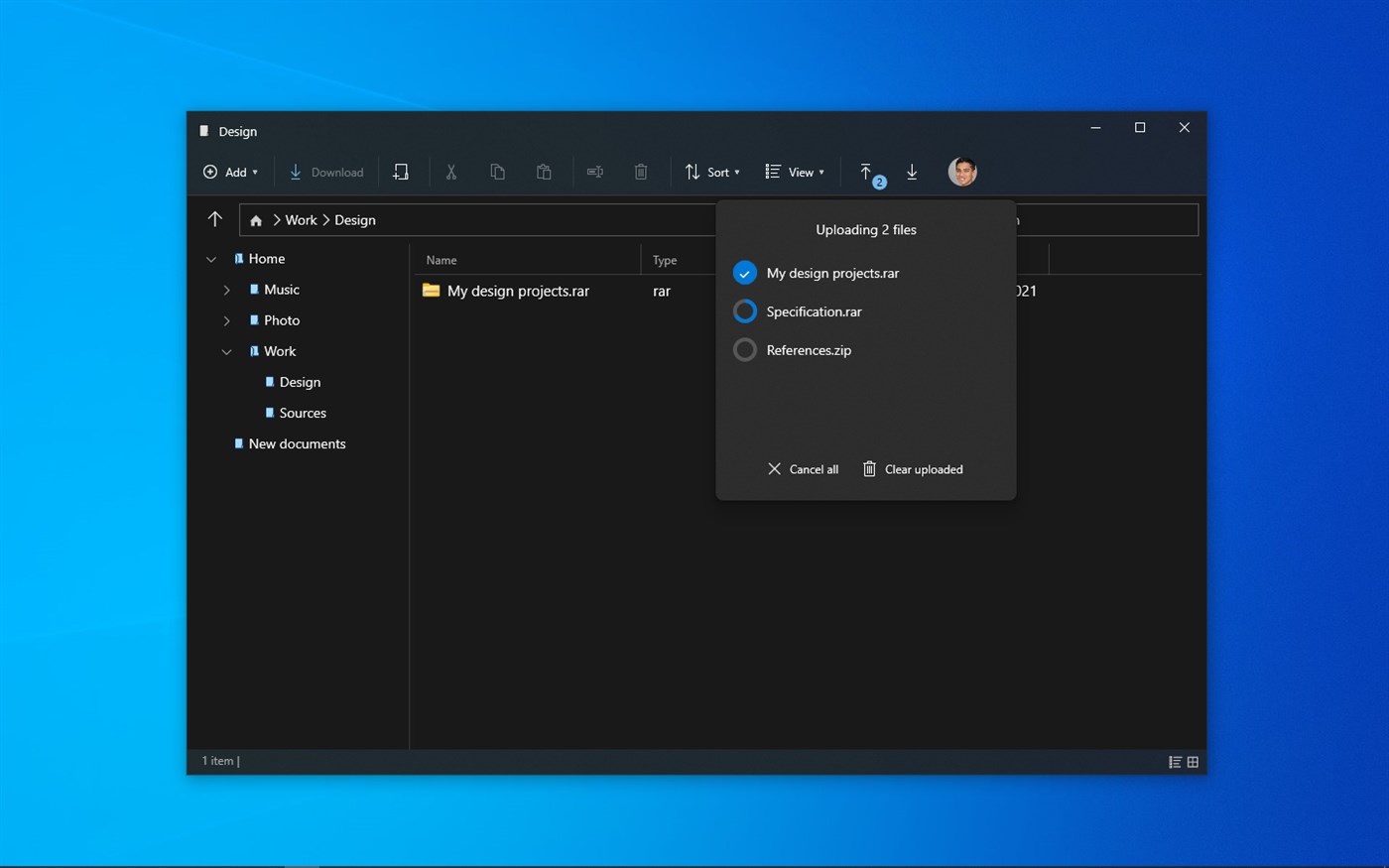
Task: Click the Download button
Action: coord(326,173)
